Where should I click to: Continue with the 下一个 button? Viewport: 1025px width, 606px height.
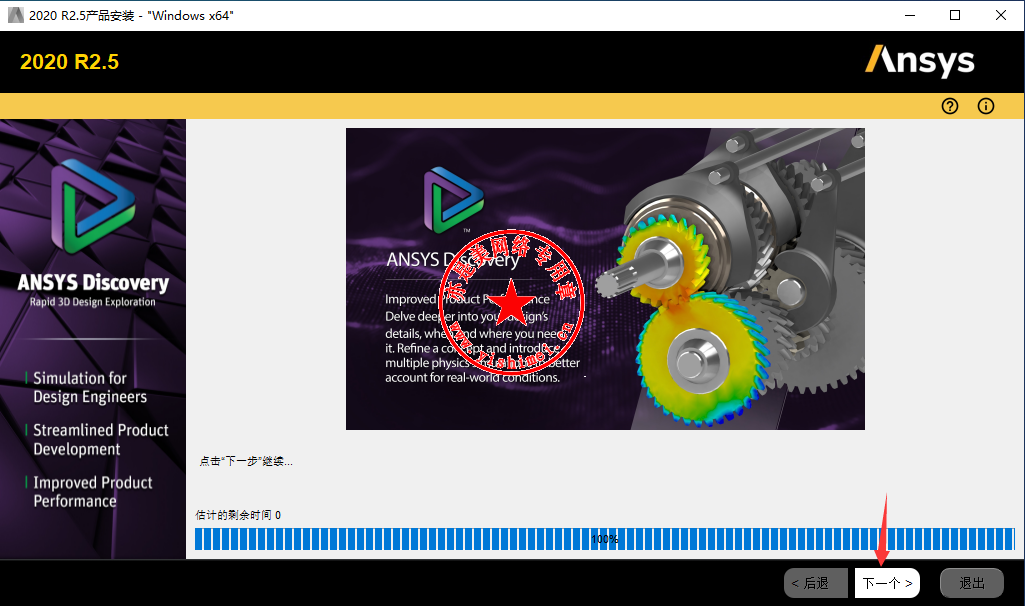[887, 582]
